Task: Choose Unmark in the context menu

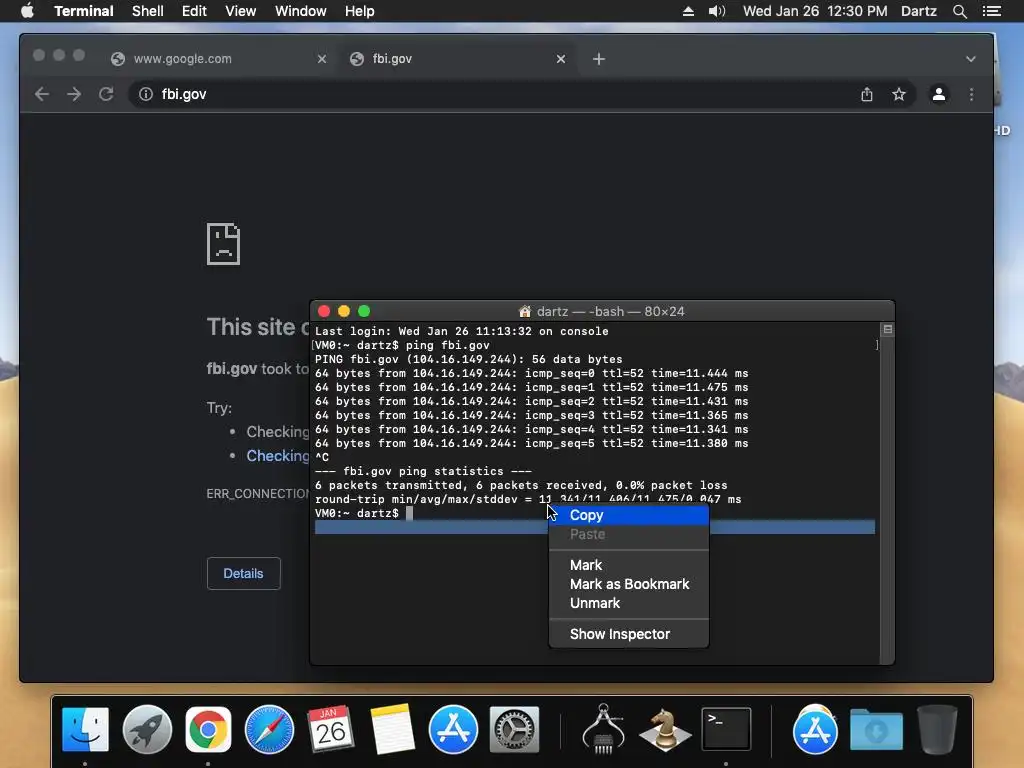Action: pos(629,603)
